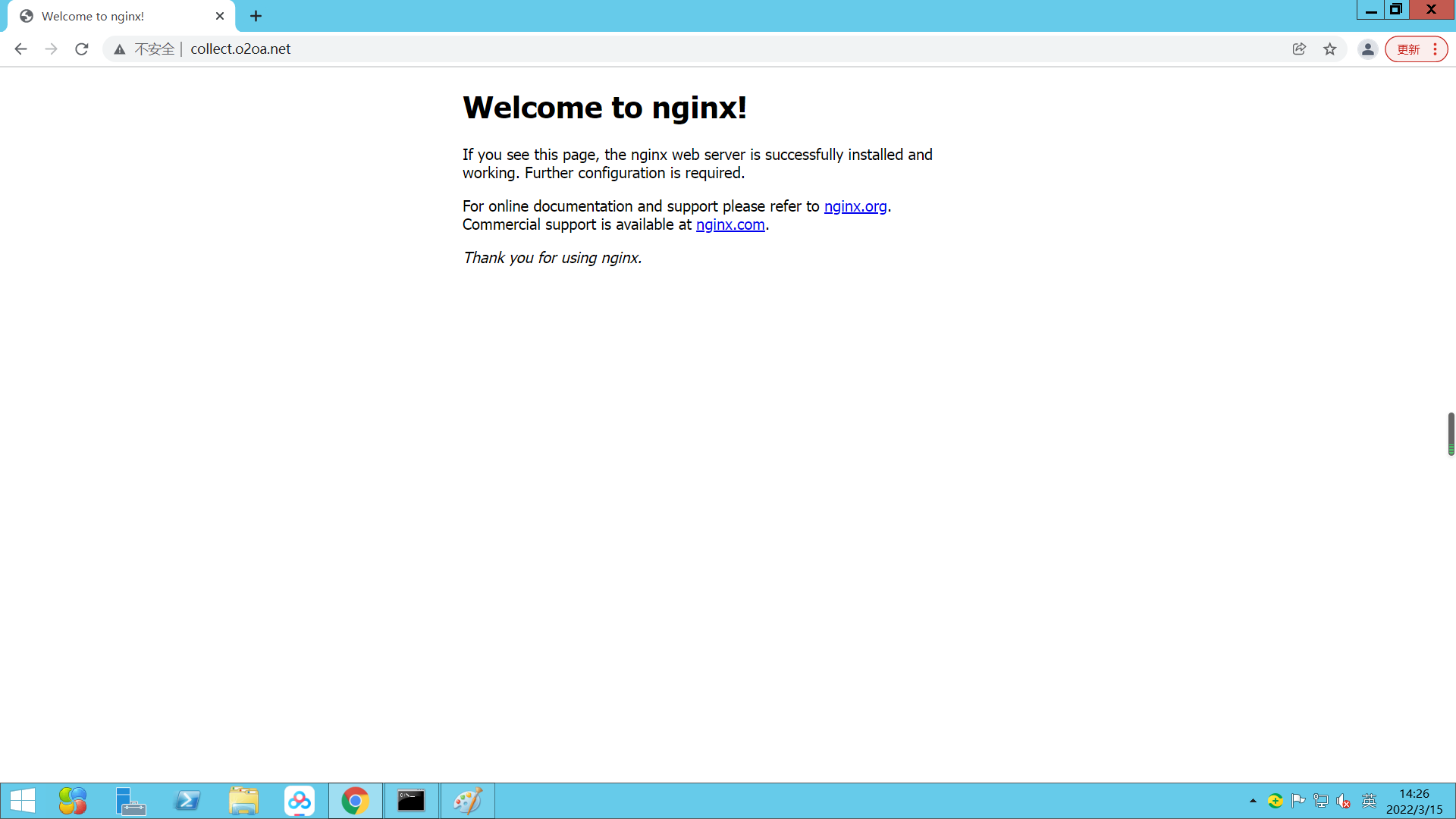Close the Welcome to nginx! tab
The height and width of the screenshot is (819, 1456).
[x=220, y=16]
